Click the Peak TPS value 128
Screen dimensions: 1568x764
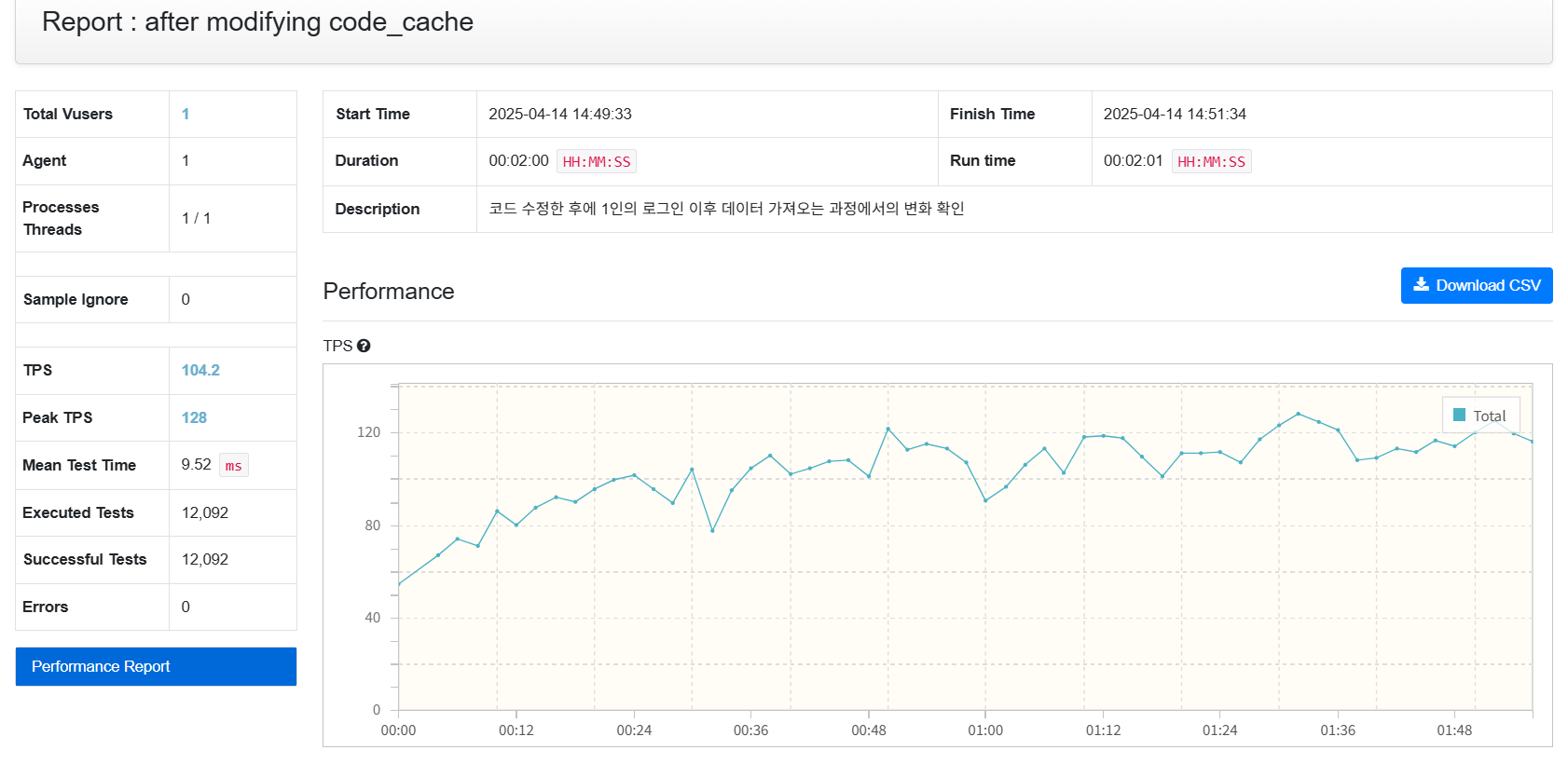194,417
